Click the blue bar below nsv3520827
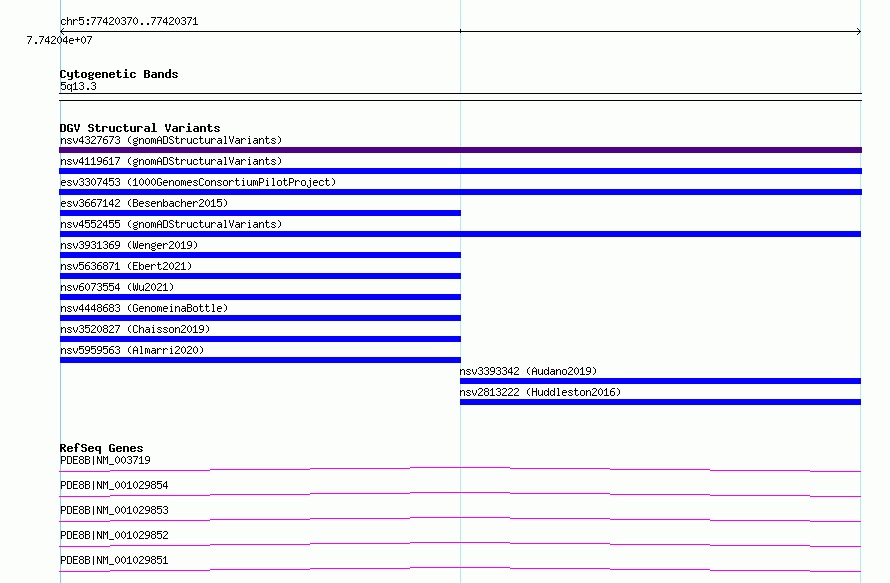890x583 pixels. click(260, 339)
